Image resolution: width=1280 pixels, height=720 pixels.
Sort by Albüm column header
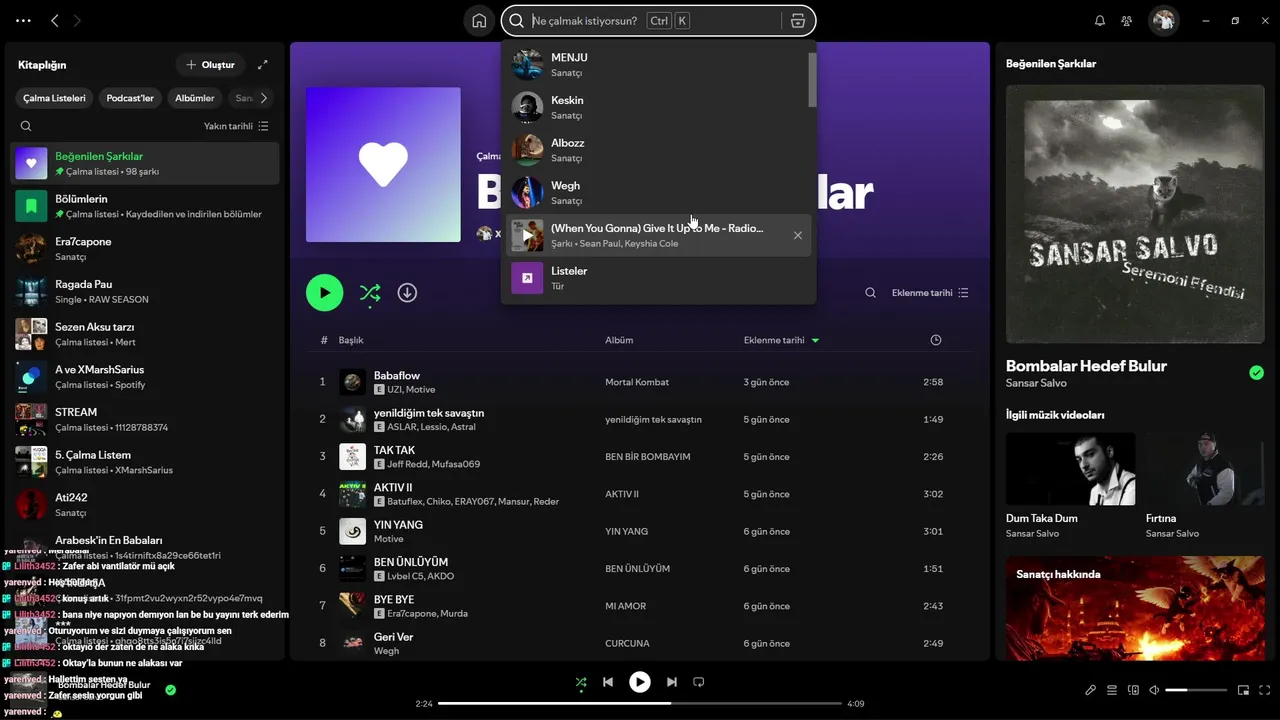tap(619, 340)
